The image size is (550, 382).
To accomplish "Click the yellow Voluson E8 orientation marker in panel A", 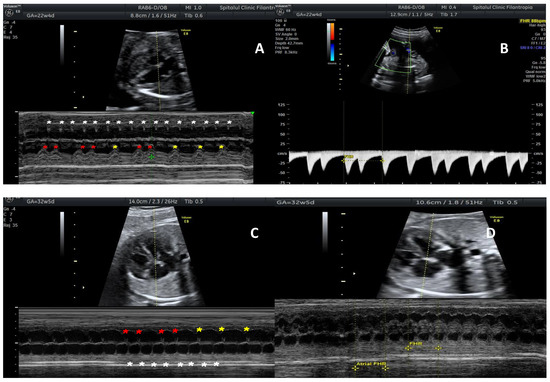I will 185,33.
